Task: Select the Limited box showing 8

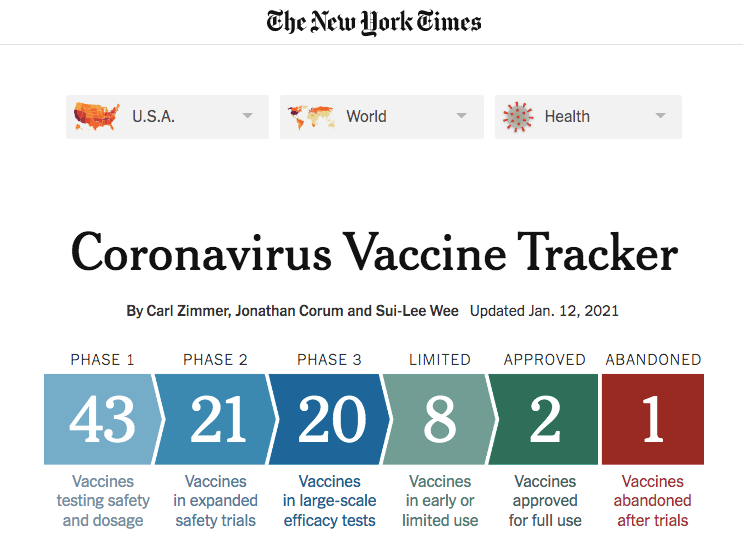Action: click(x=440, y=419)
